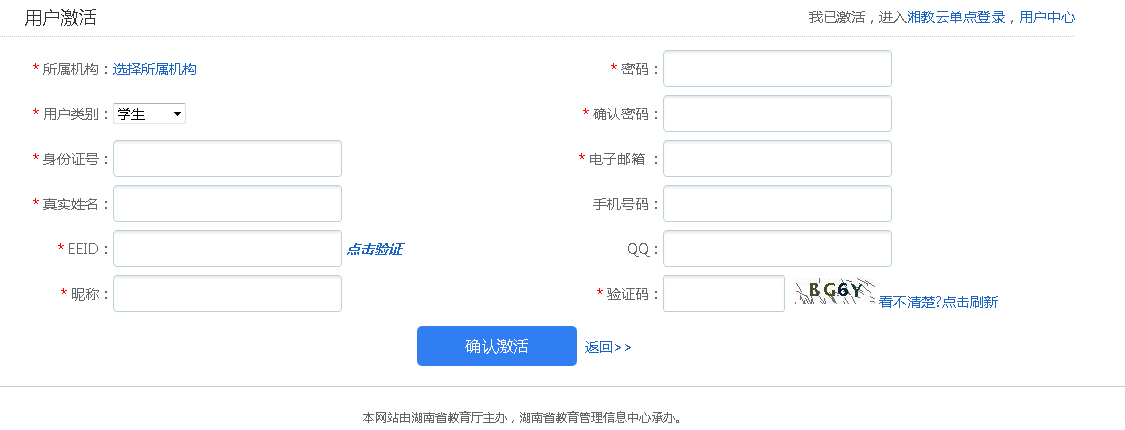Open the 用户类别 dropdown
This screenshot has height=430, width=1125.
coord(150,114)
